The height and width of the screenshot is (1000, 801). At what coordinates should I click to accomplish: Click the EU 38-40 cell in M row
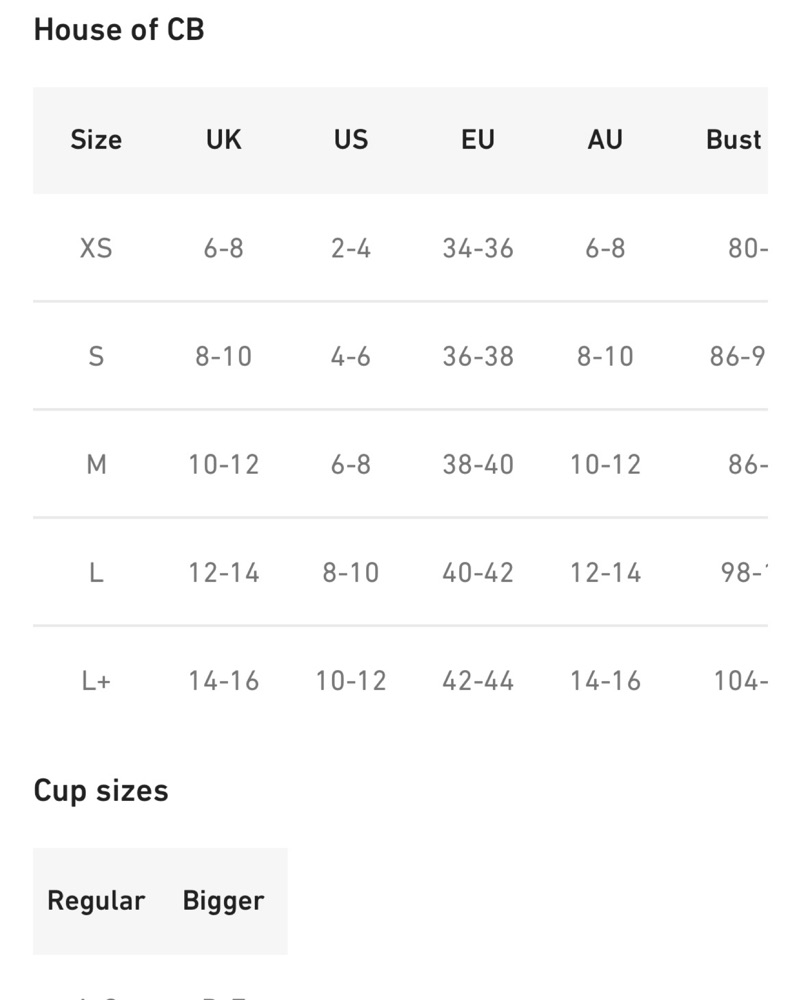(x=478, y=464)
